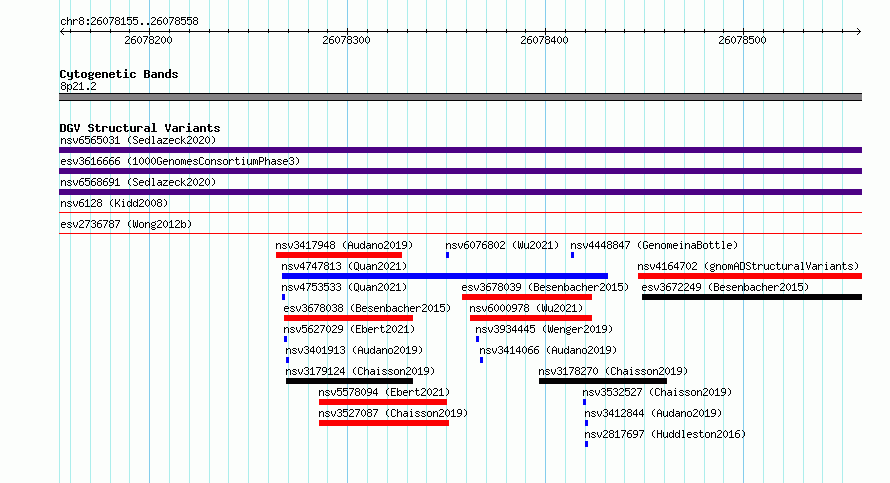Click the thin red line under esv2736787
890x483 pixels.
[x=460, y=233]
